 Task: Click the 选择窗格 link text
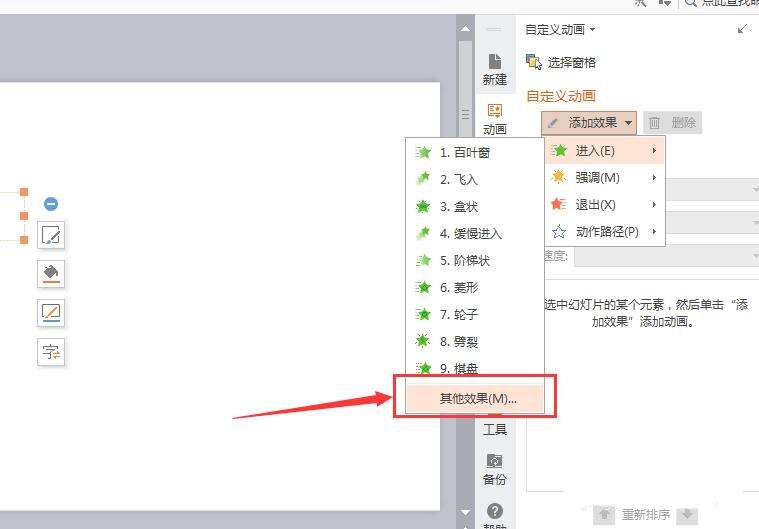click(572, 62)
